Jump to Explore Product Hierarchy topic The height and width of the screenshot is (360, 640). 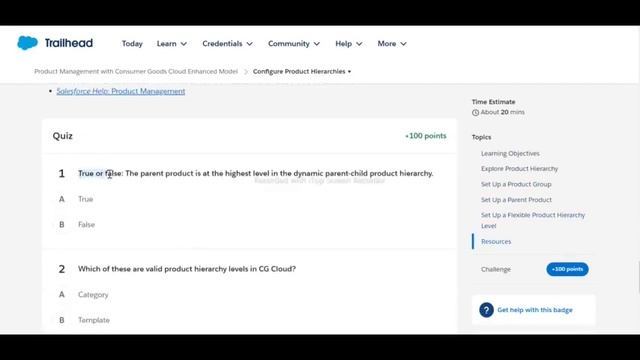click(x=519, y=169)
